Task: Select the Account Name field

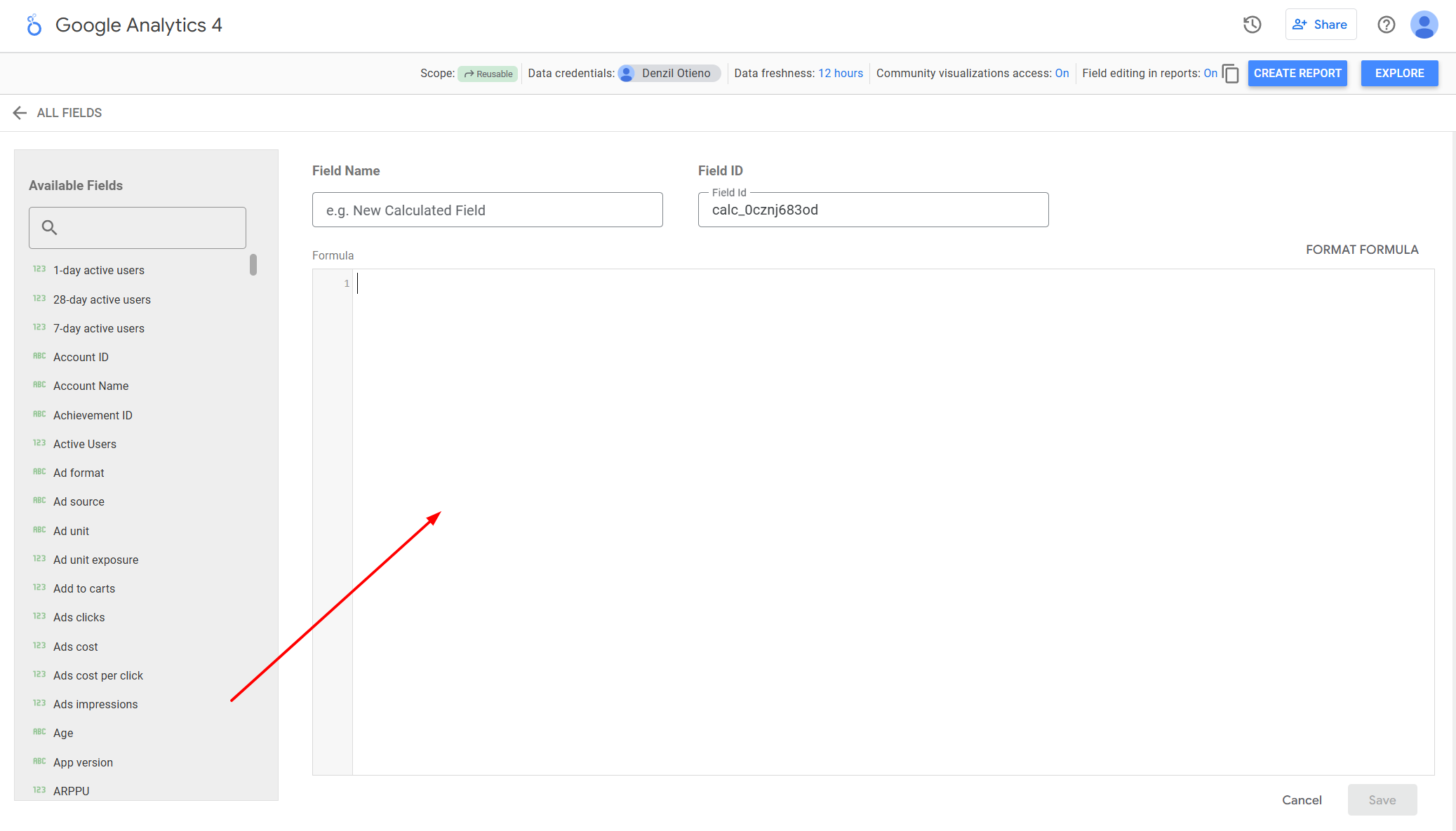Action: tap(91, 386)
